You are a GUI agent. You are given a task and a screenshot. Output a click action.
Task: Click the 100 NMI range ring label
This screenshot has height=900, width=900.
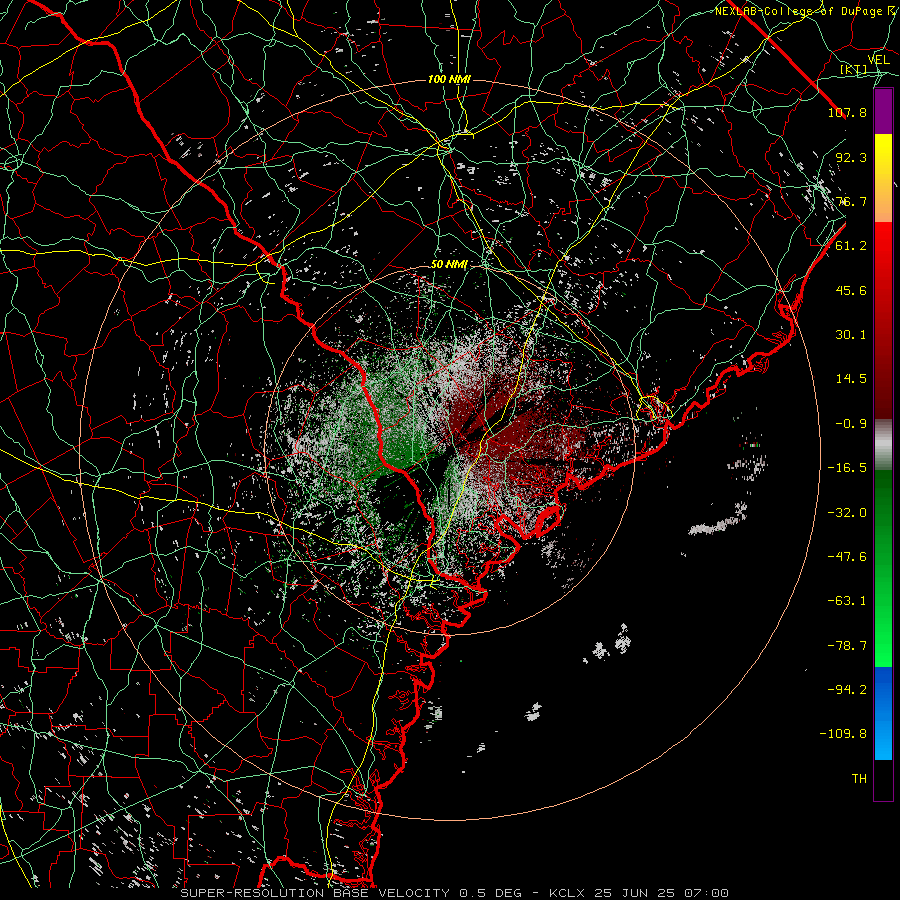pos(449,79)
